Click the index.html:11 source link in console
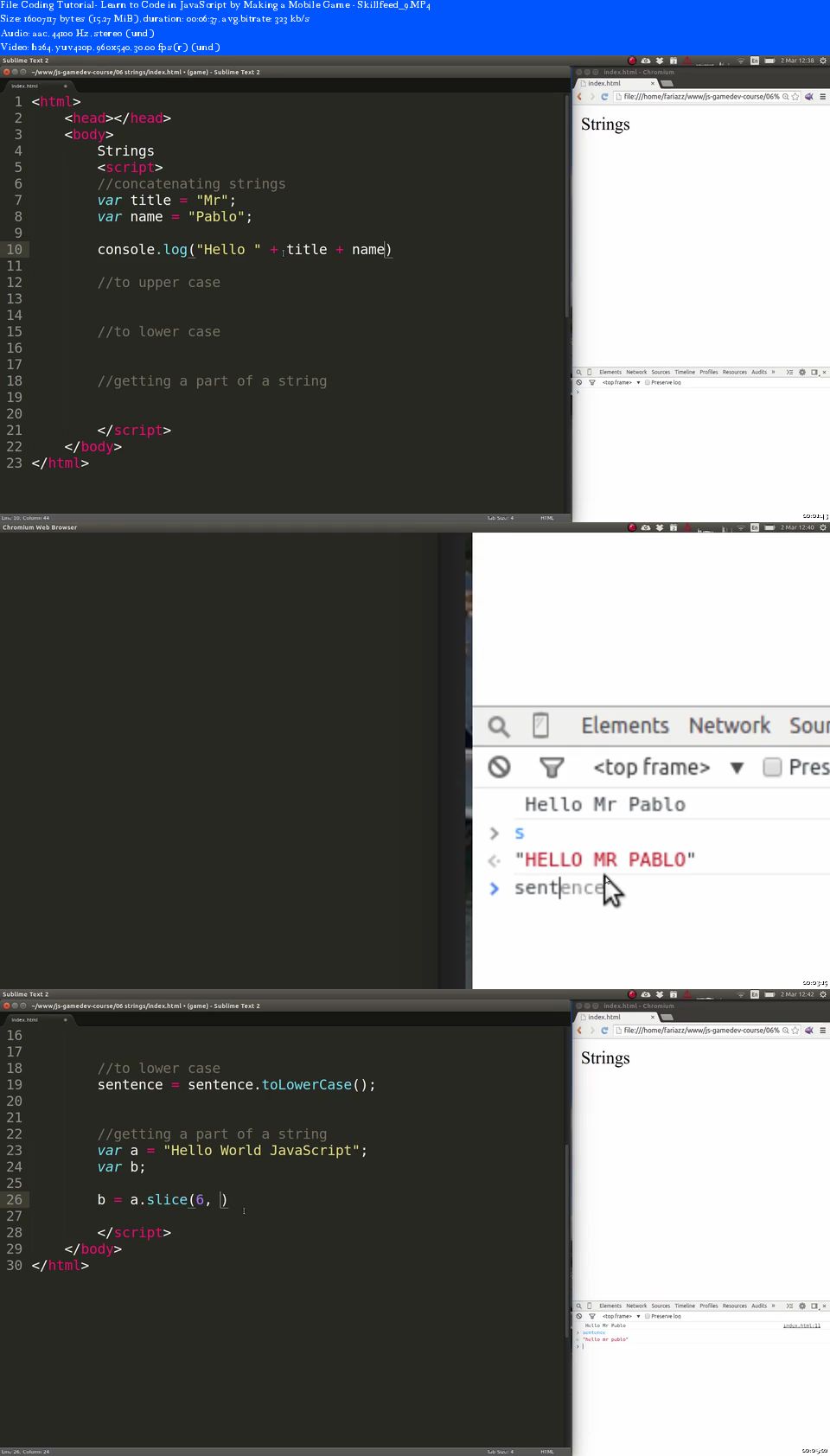The image size is (830, 1456). click(x=801, y=1325)
